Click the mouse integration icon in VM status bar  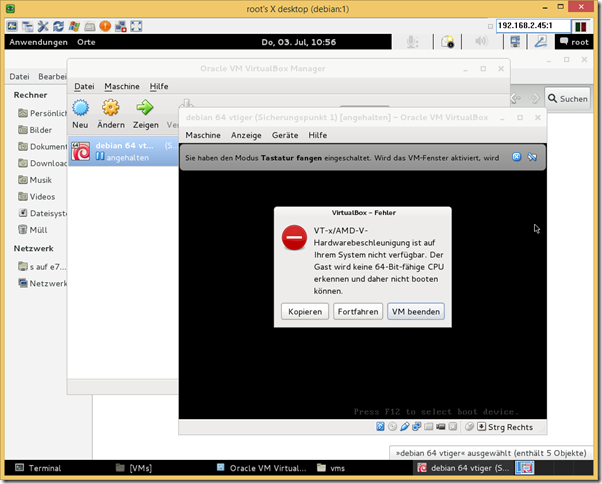[x=469, y=426]
